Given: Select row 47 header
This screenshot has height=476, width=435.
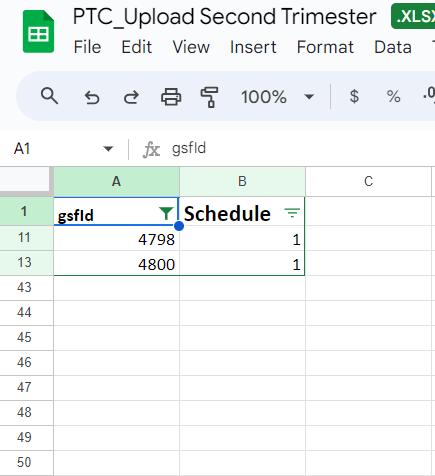Looking at the screenshot, I should 26,388.
